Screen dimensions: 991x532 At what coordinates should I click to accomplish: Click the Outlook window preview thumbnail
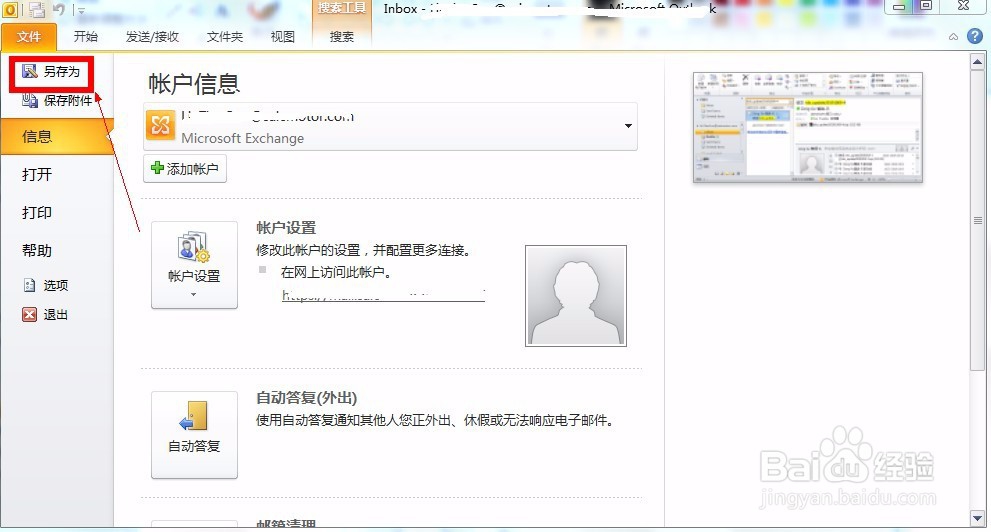click(x=808, y=127)
